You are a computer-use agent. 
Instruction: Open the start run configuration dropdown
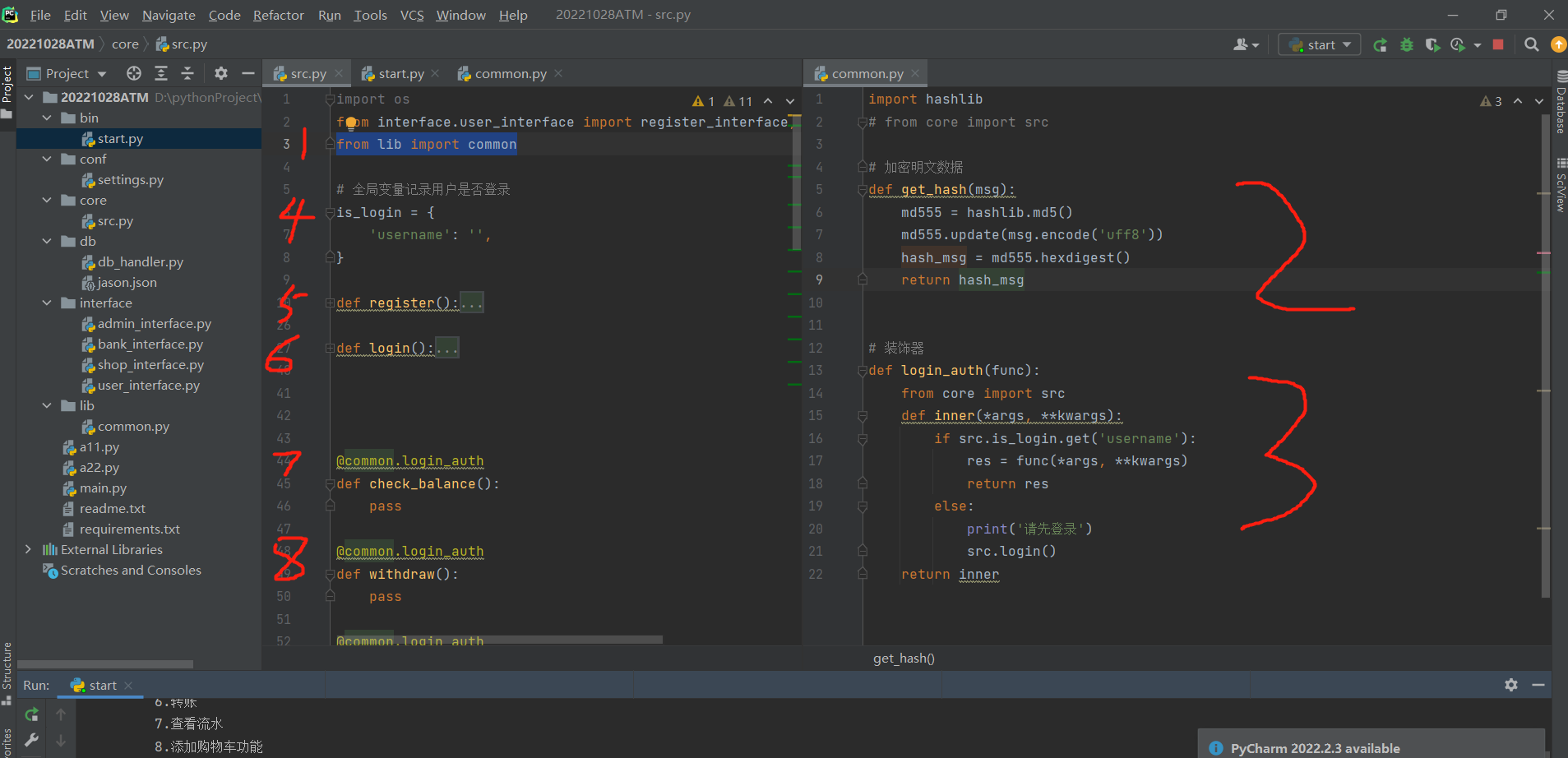point(1320,45)
